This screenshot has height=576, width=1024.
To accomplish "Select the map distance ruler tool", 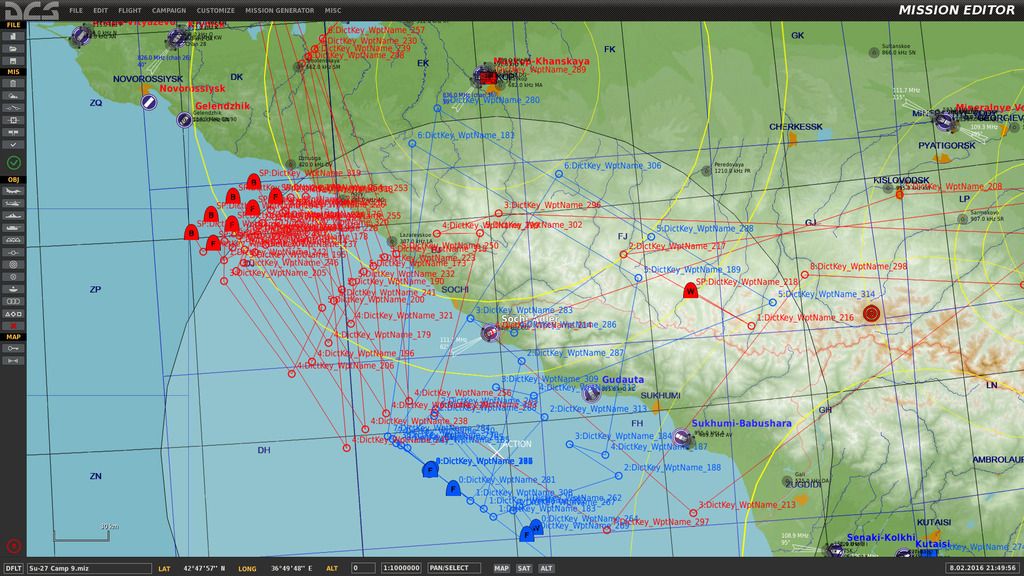I will coord(13,360).
